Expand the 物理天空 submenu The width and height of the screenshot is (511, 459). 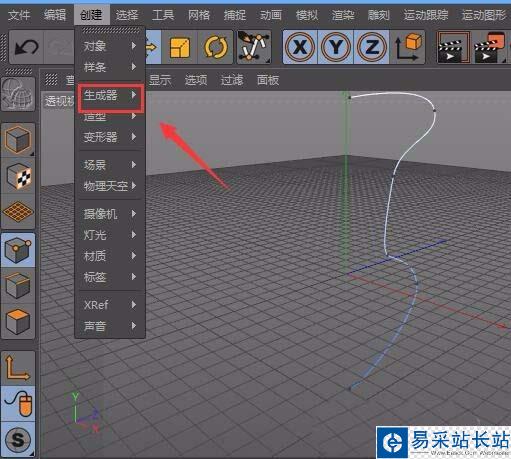click(110, 186)
